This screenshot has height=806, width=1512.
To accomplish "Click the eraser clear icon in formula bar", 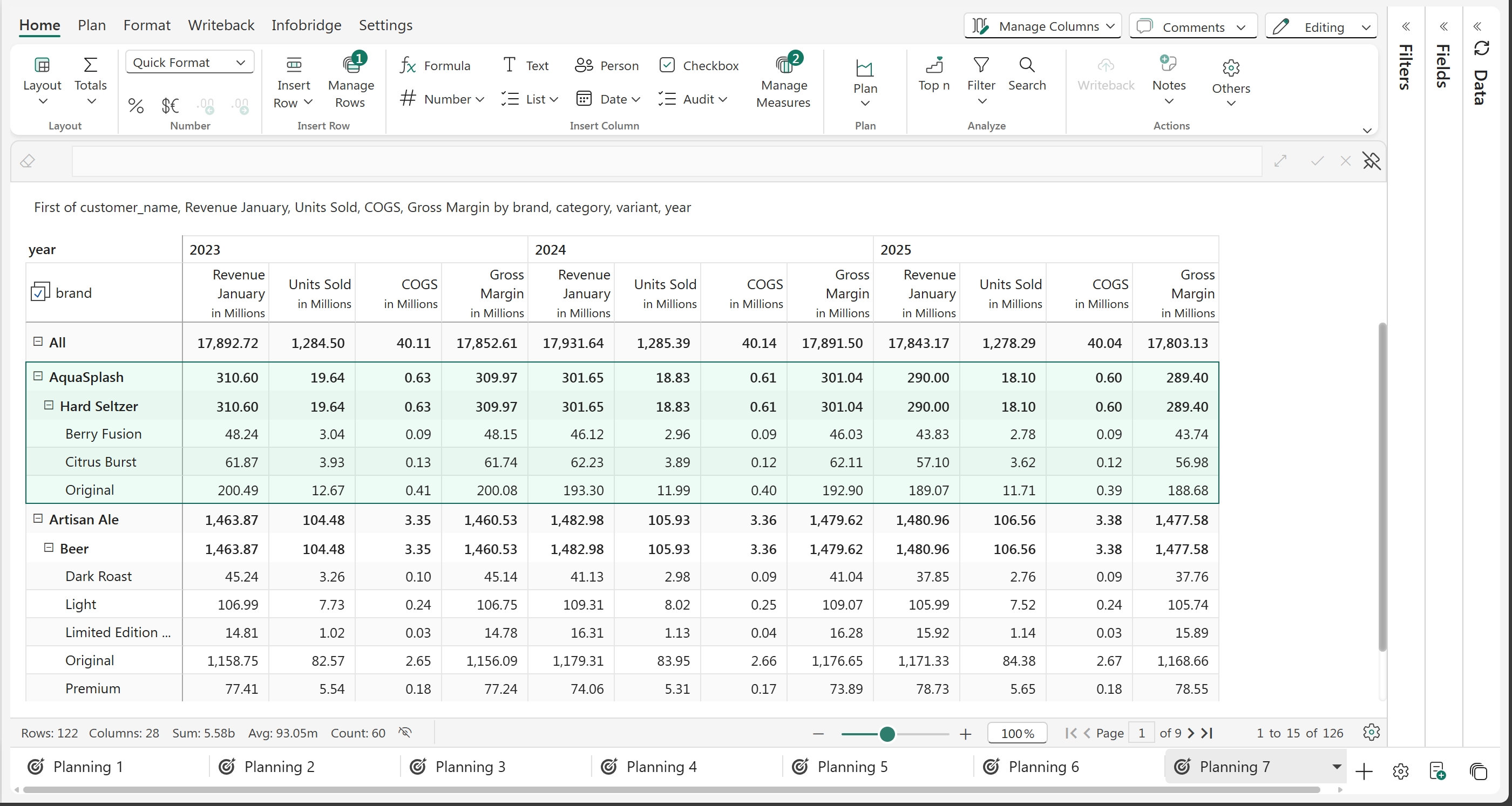I will click(x=28, y=161).
